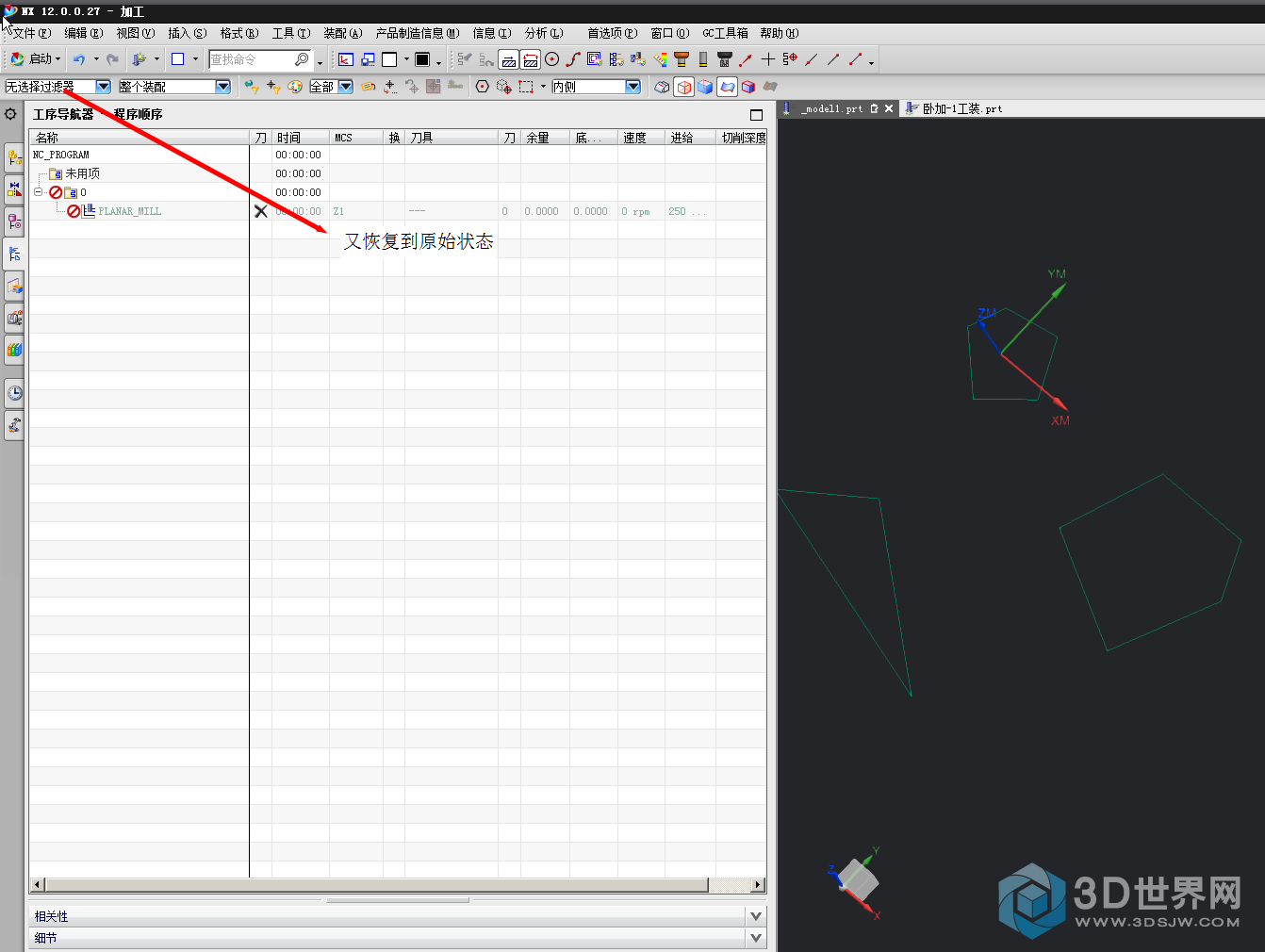Select the PLANAR_MILL operation
This screenshot has width=1265, height=952.
130,211
